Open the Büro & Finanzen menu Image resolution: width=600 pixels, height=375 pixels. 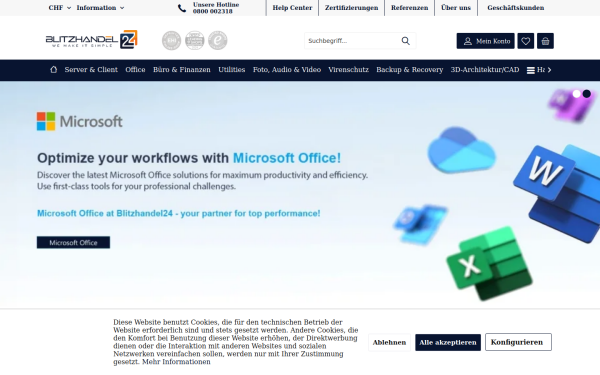click(182, 70)
